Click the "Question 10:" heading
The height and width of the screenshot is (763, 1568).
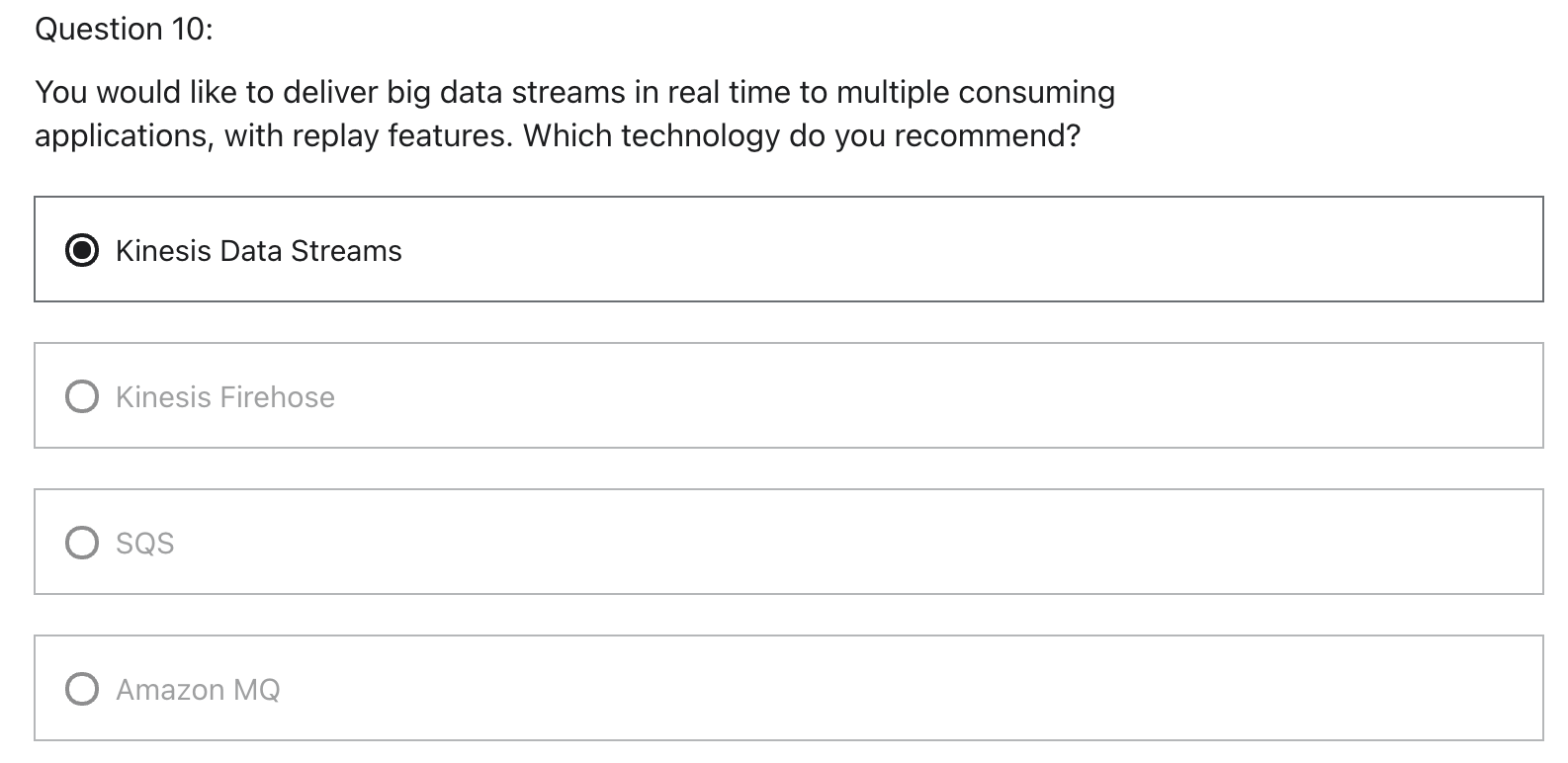click(125, 30)
